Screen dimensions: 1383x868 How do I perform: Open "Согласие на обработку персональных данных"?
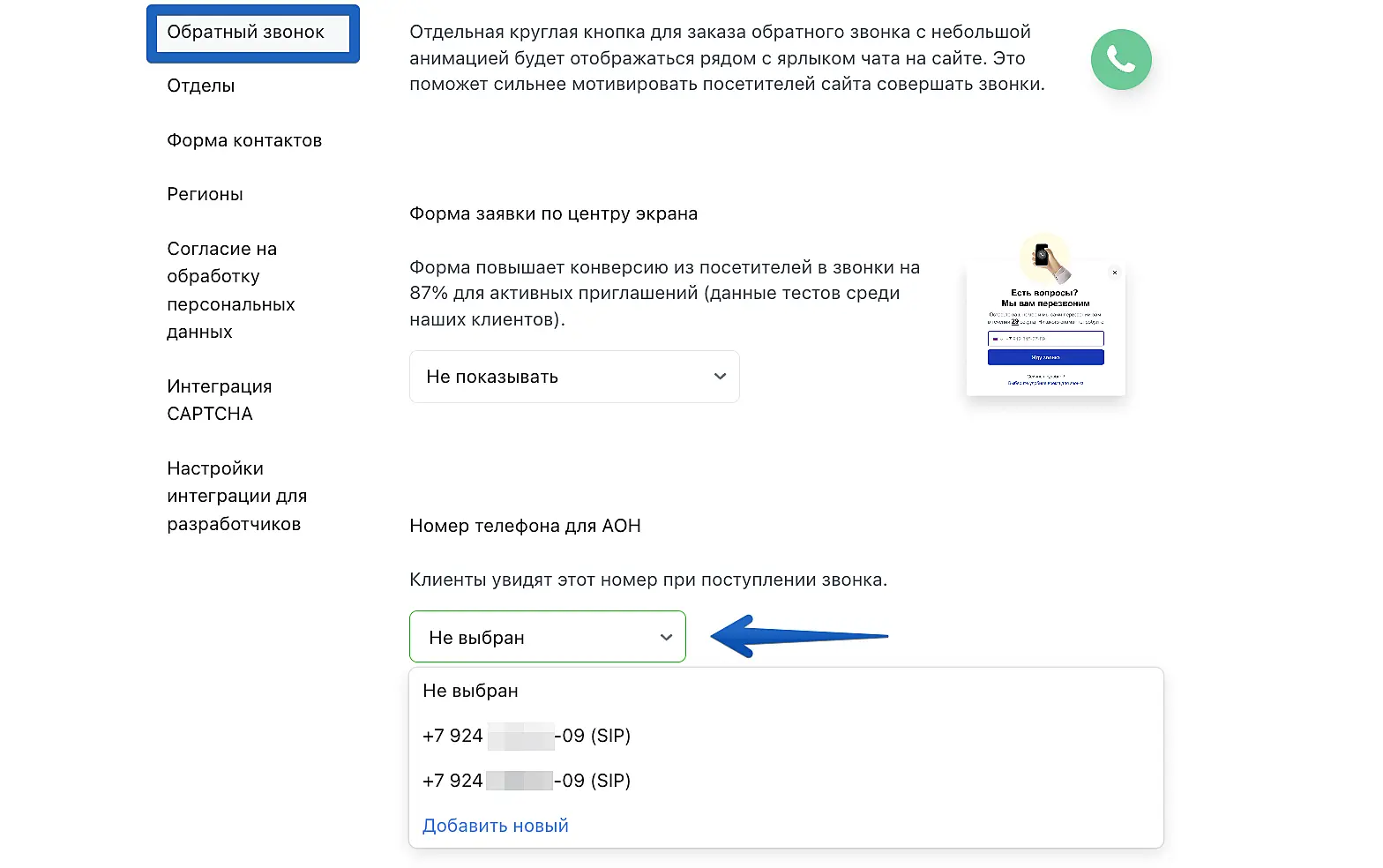click(230, 290)
